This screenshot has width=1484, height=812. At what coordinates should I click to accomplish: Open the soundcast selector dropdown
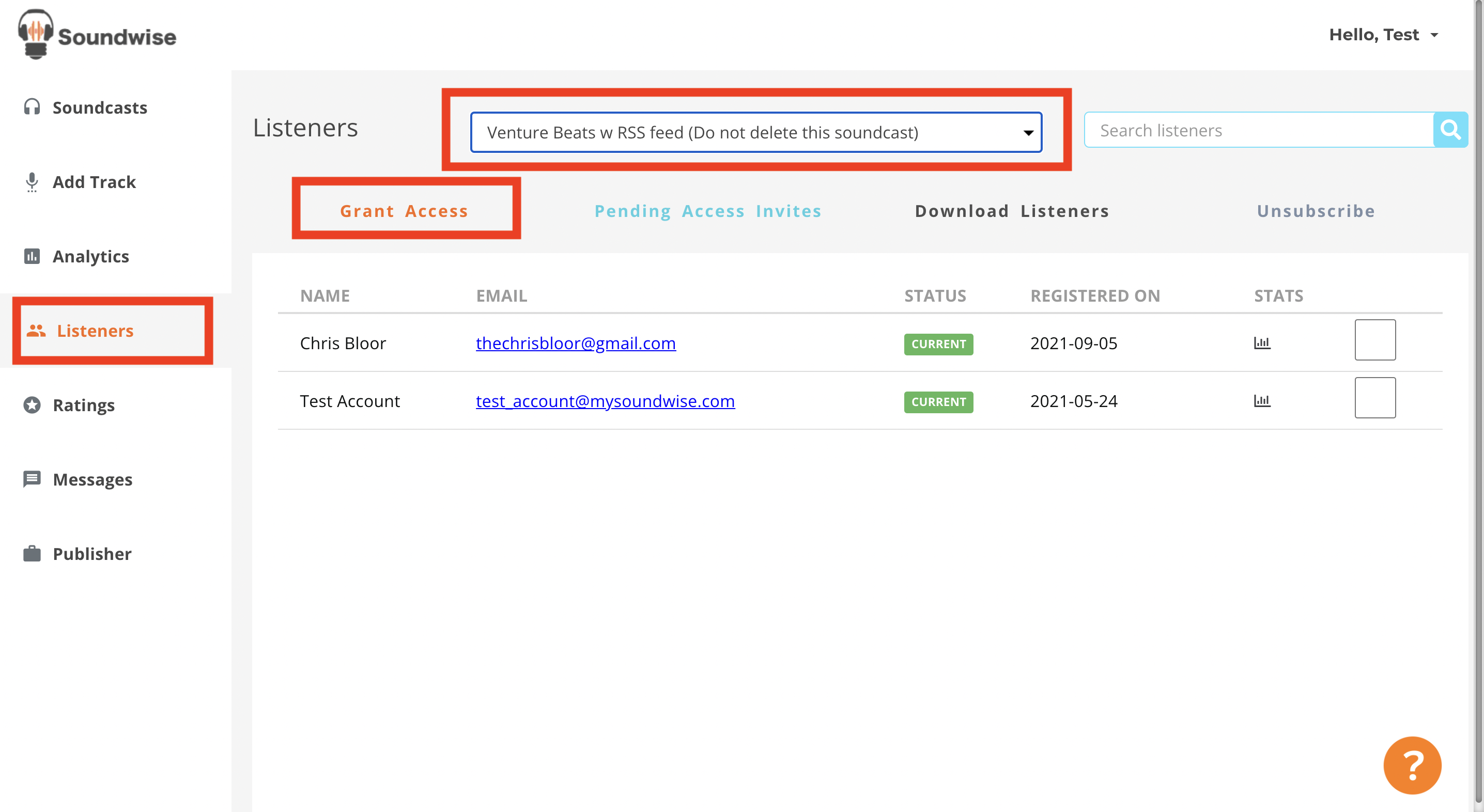[x=756, y=132]
